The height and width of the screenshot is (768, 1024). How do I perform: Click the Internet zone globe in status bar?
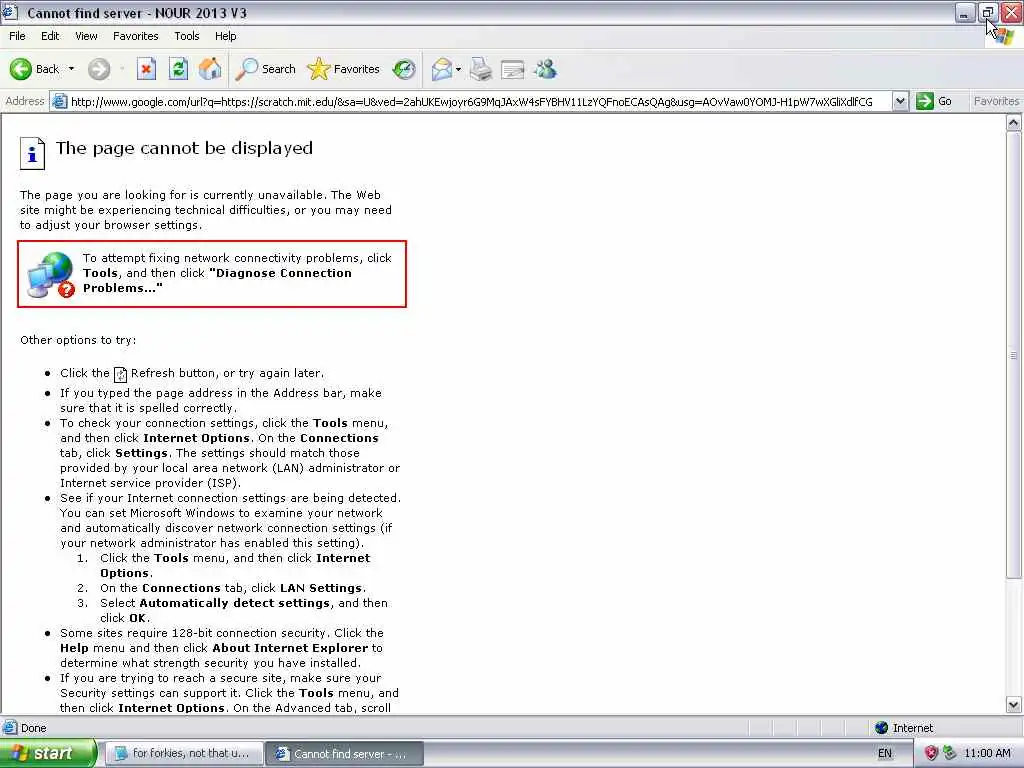(882, 728)
